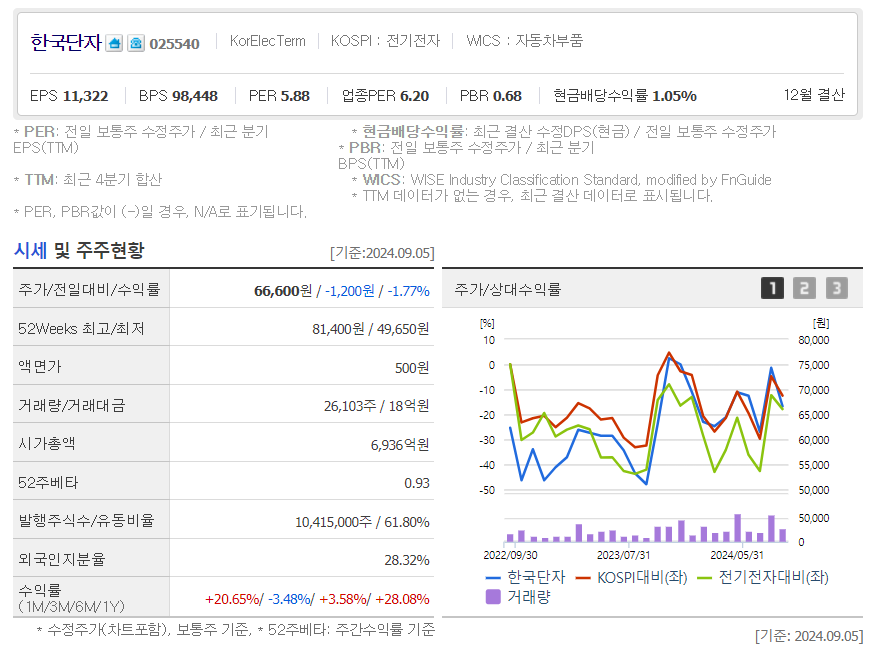Click the 시세 및 주주현황 heading
The height and width of the screenshot is (649, 882).
79,250
